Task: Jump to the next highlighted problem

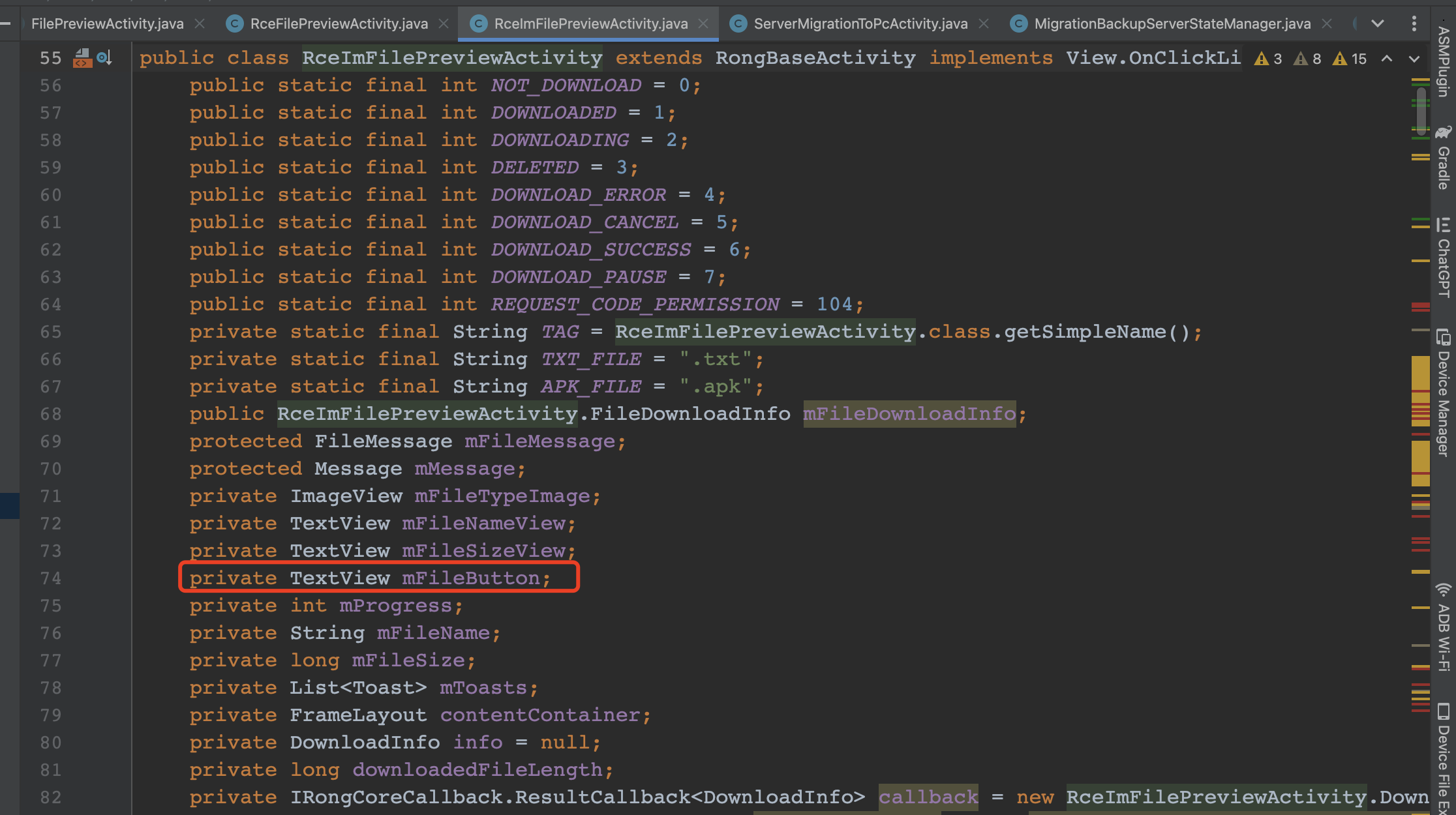Action: click(1414, 59)
